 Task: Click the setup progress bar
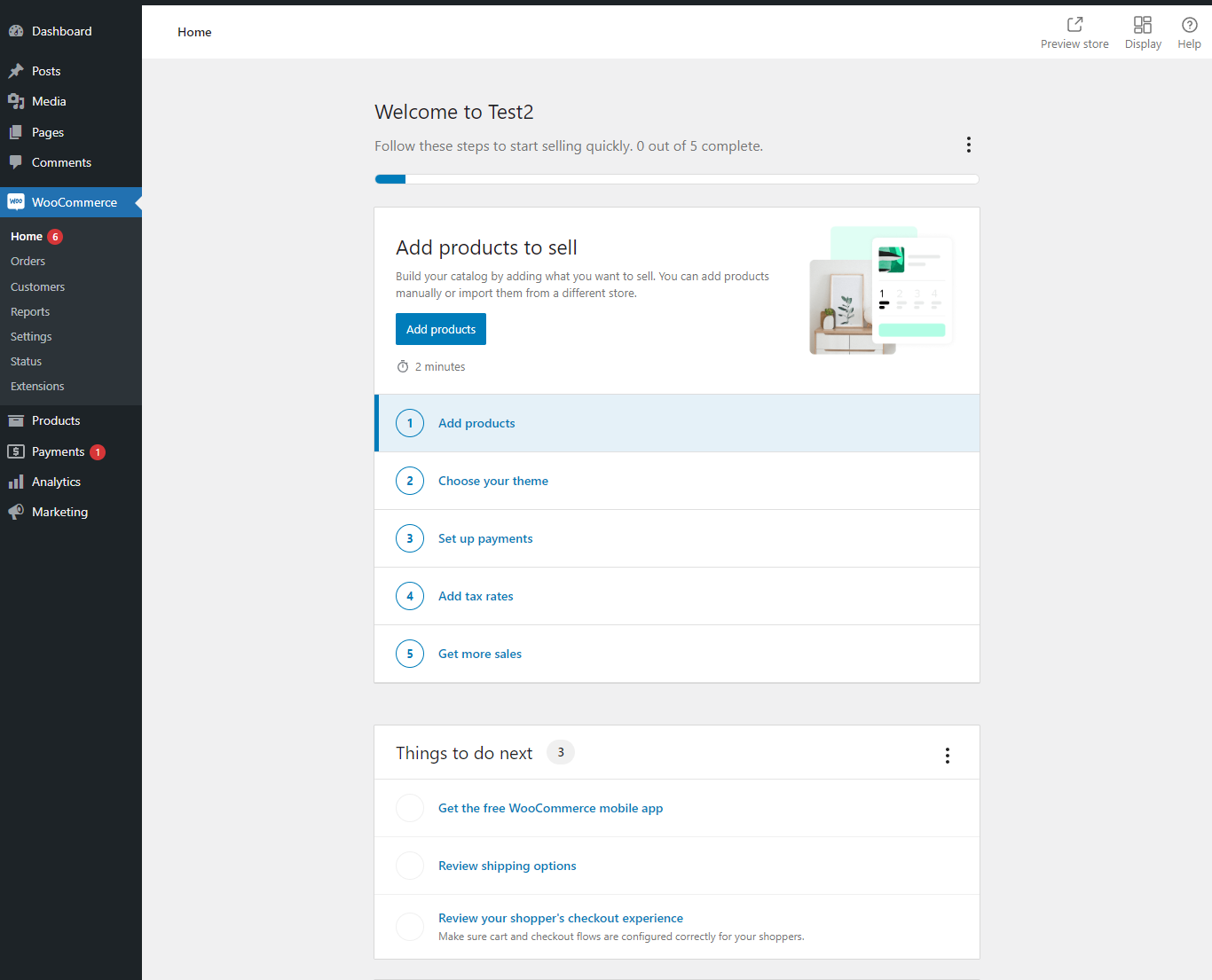[677, 179]
